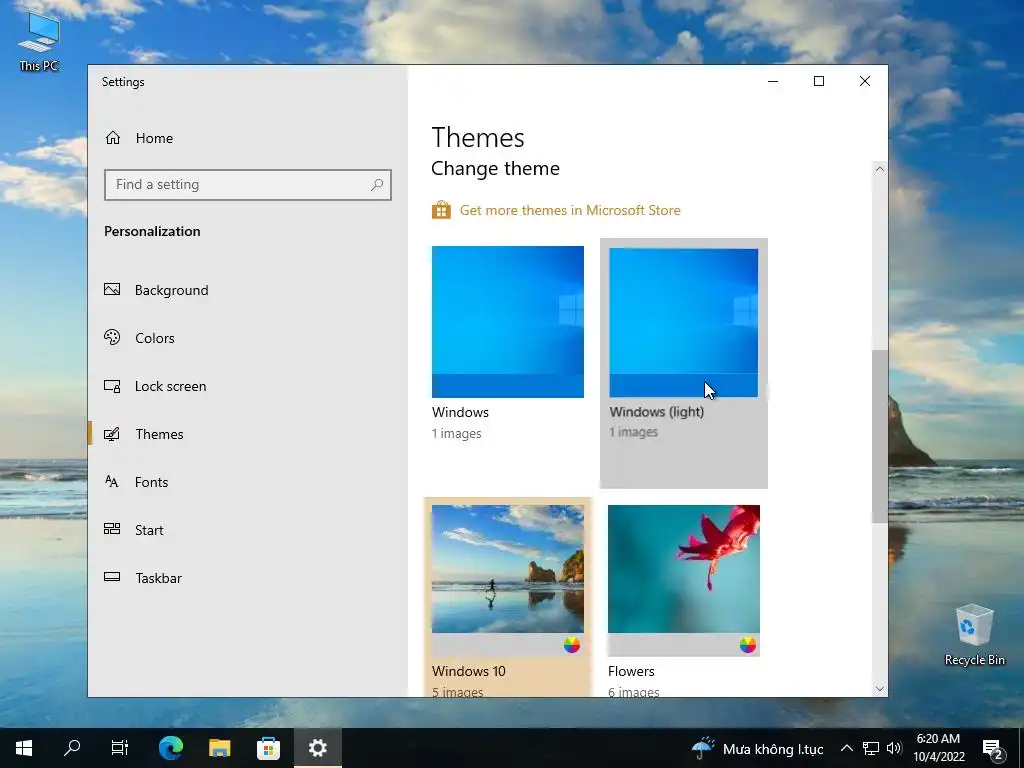This screenshot has height=768, width=1024.
Task: Open taskbar Search
Action: [72, 748]
